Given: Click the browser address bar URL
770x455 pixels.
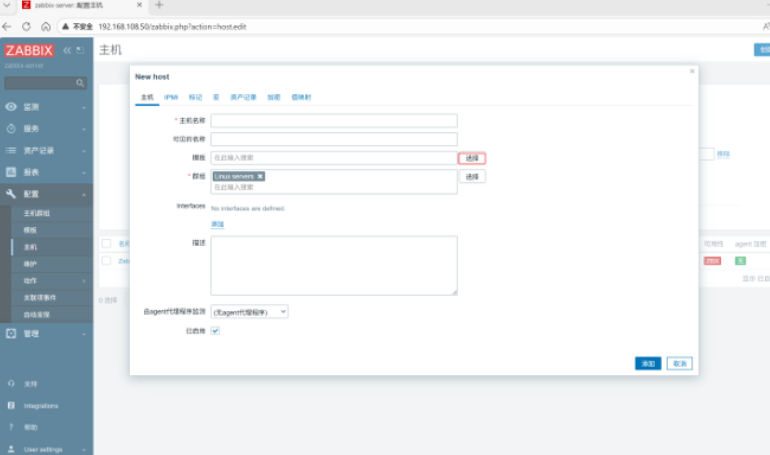Looking at the screenshot, I should click(172, 27).
